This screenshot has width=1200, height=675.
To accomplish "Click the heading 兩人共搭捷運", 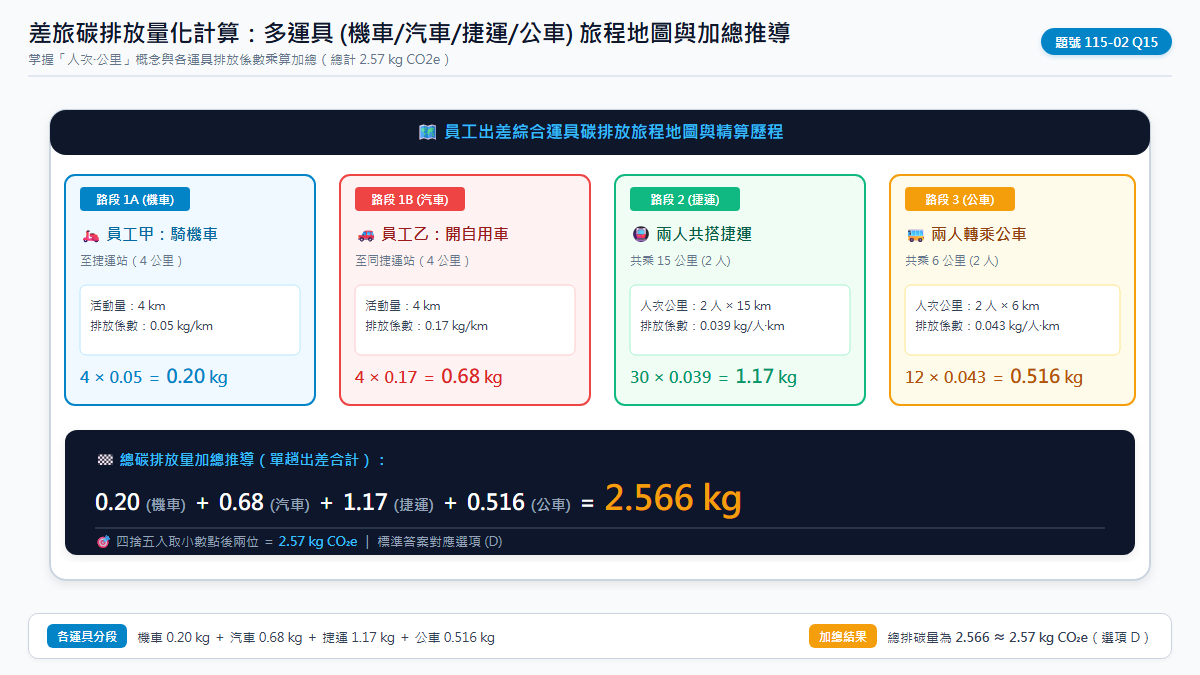I will point(704,235).
